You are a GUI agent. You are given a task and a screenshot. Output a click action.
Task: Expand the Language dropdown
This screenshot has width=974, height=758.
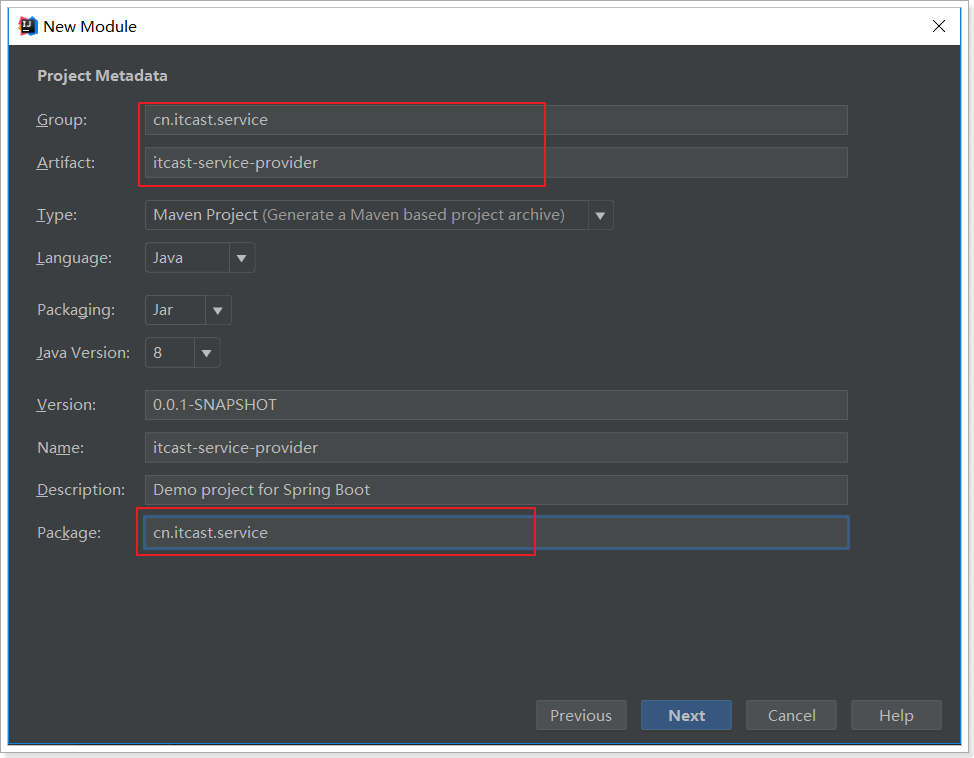[x=241, y=258]
